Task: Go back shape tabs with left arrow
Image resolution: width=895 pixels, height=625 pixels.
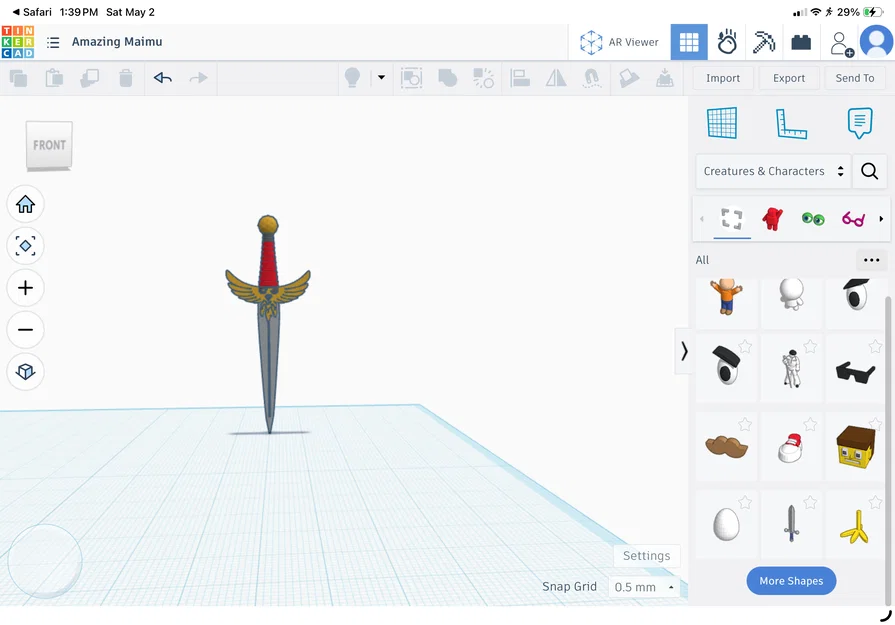Action: (x=702, y=219)
